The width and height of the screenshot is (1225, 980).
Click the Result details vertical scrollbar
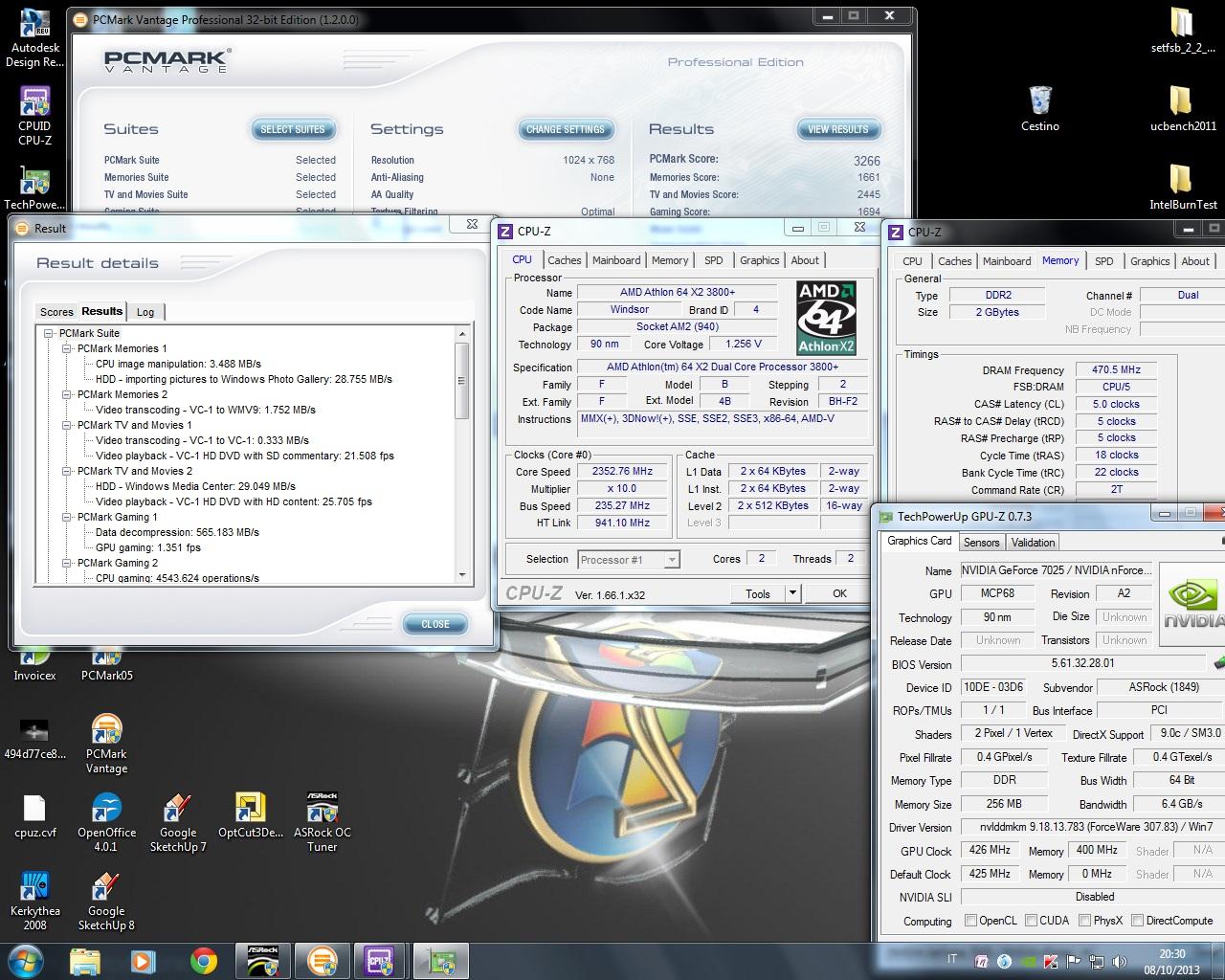[x=462, y=381]
